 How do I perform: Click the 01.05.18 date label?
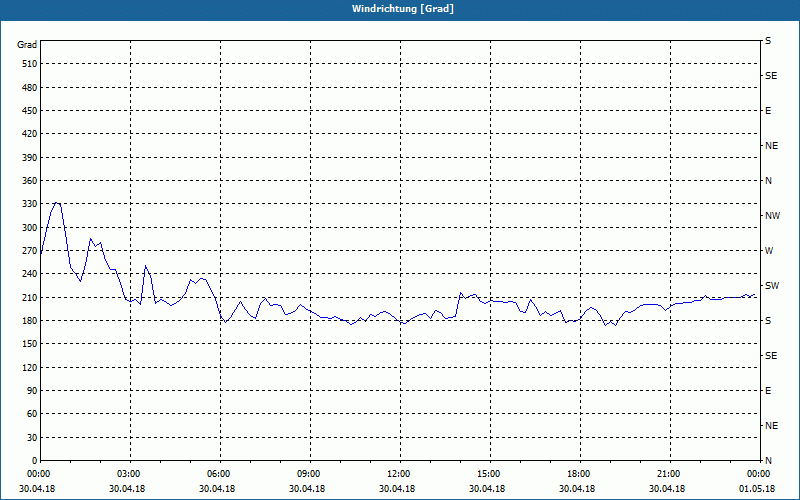(x=757, y=489)
